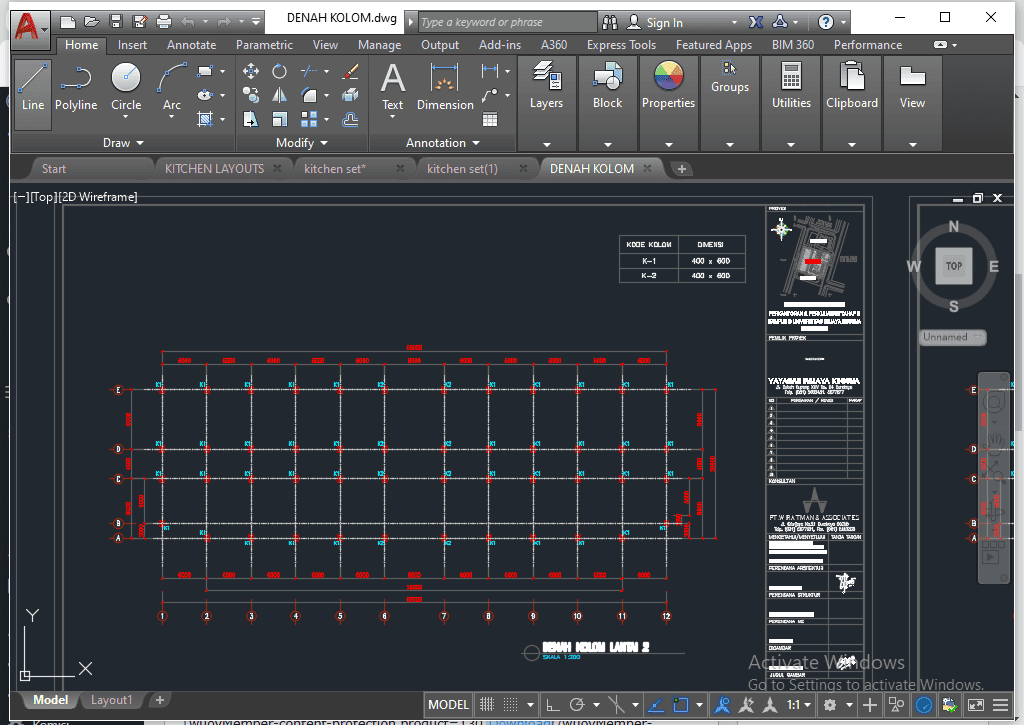
Task: Select the Mirror tool icon
Action: [280, 95]
